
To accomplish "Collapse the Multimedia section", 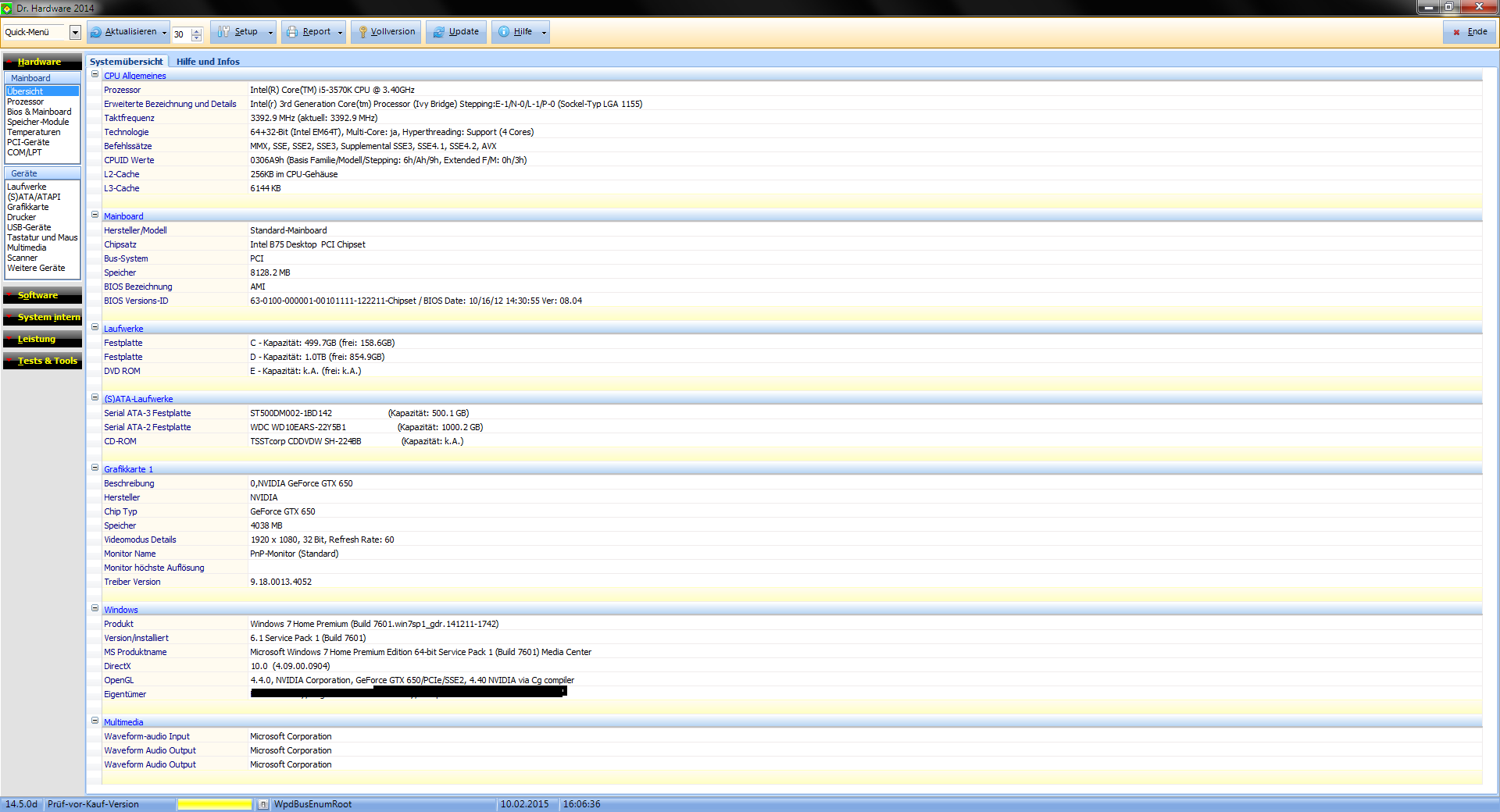I will tap(95, 721).
